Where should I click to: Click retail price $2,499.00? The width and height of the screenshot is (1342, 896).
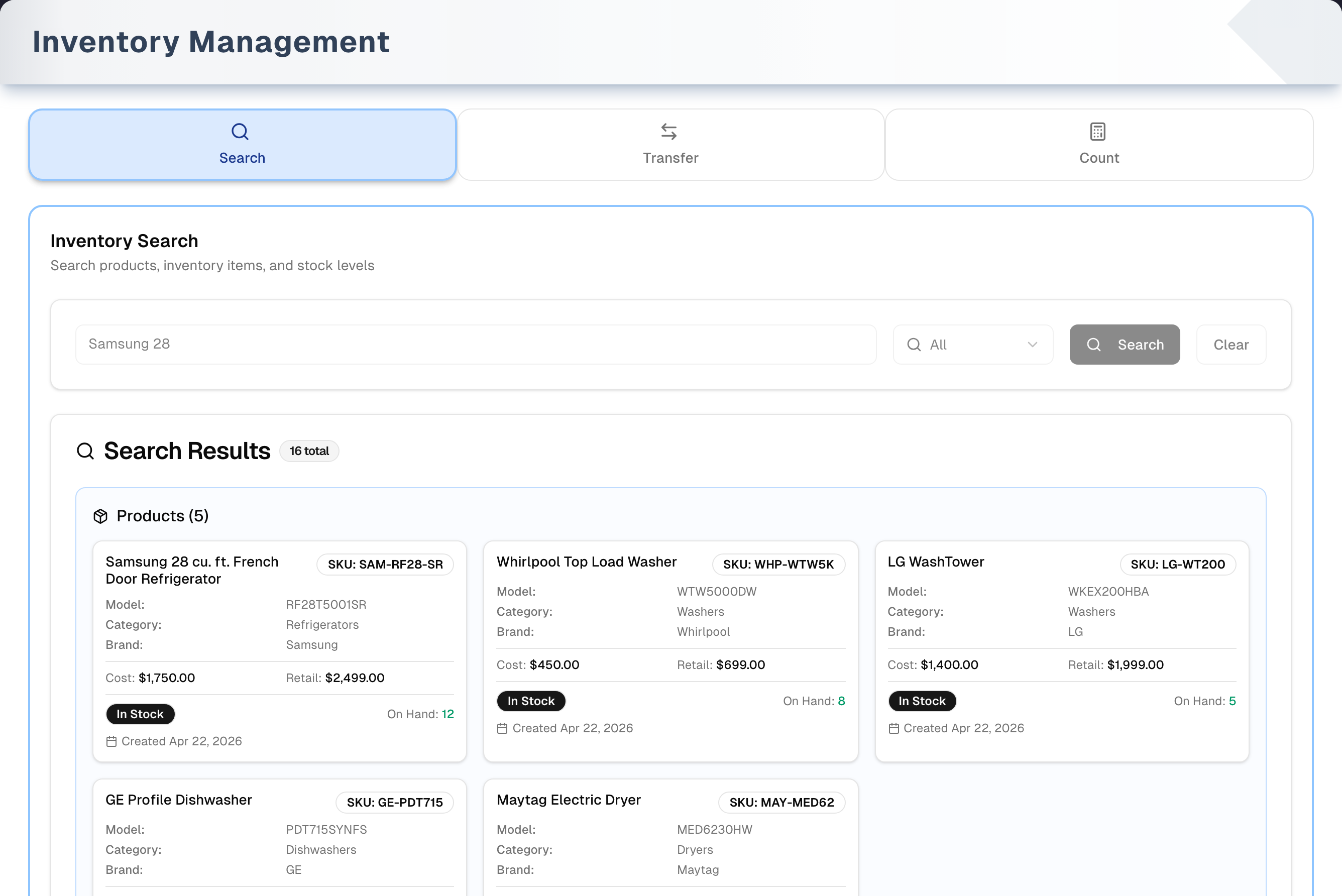tap(354, 678)
